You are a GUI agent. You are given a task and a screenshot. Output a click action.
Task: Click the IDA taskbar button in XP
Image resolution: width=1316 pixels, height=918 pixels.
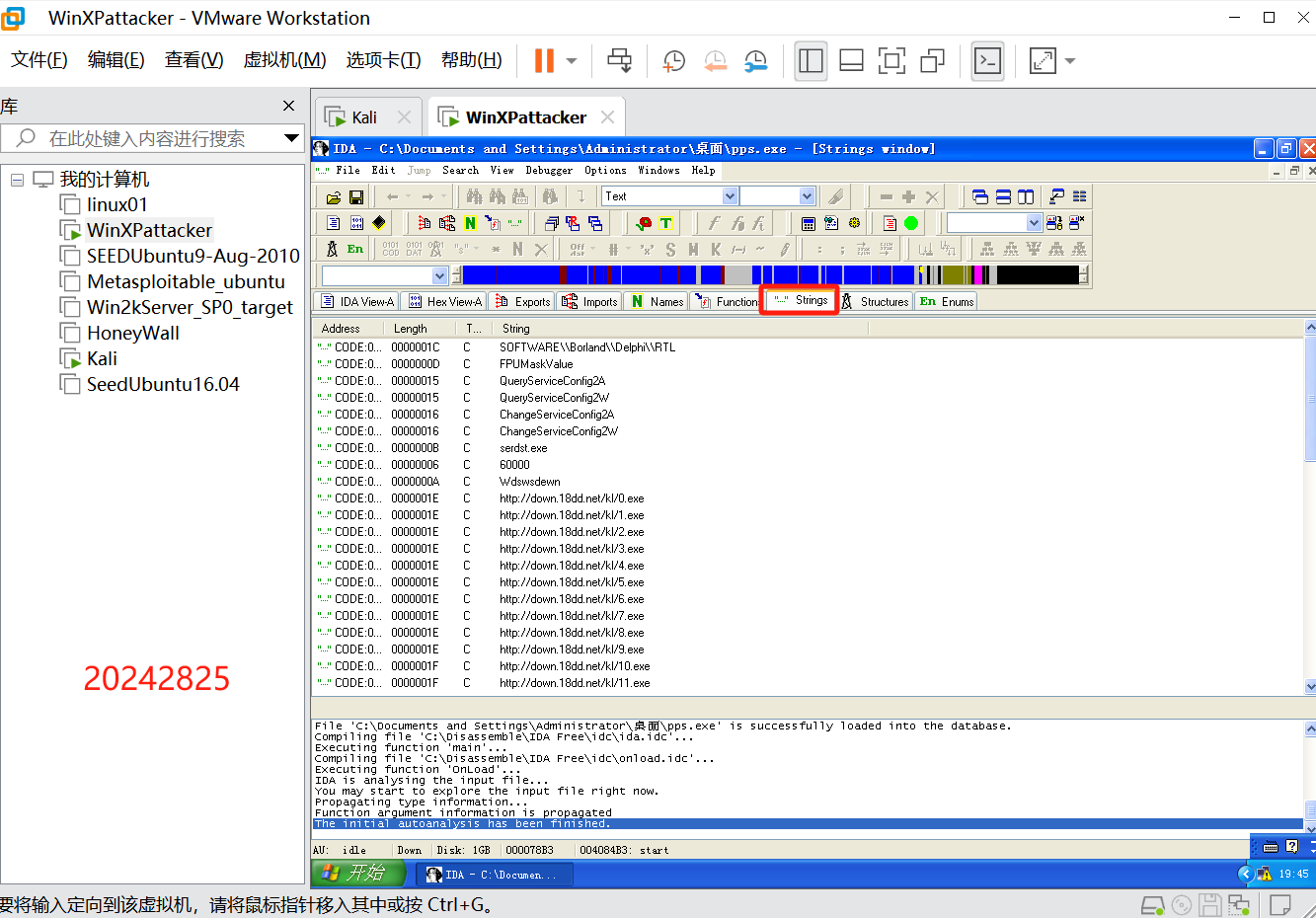point(494,875)
